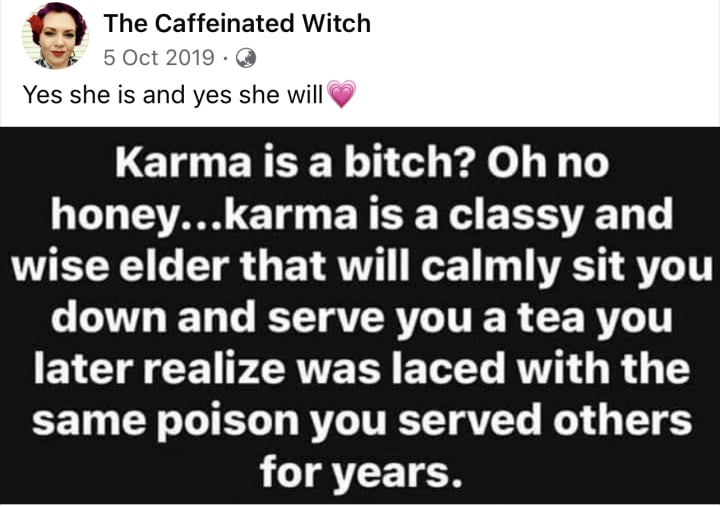This screenshot has width=720, height=506.
Task: Click the caption "Yes she is and yes she will"
Action: click(x=173, y=95)
